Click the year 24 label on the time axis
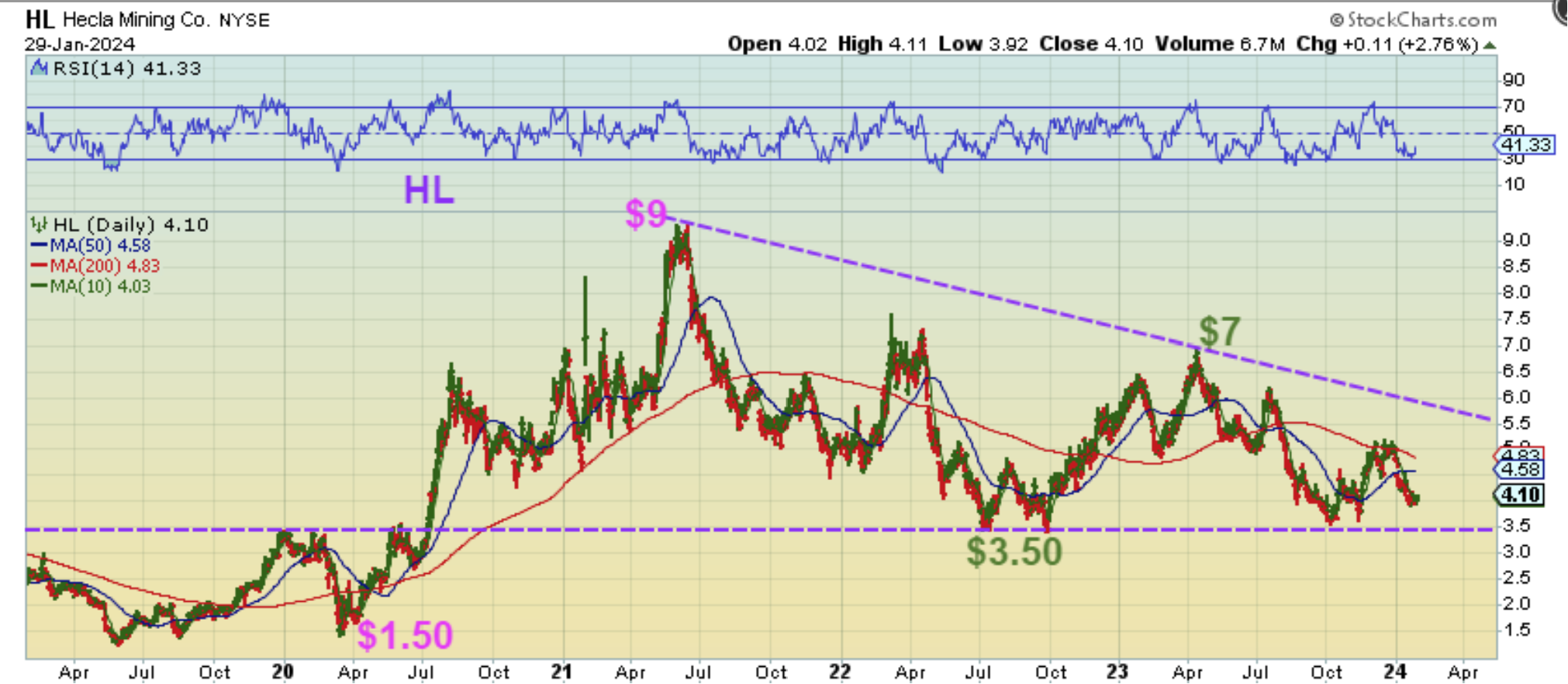The height and width of the screenshot is (684, 1568). click(1395, 672)
